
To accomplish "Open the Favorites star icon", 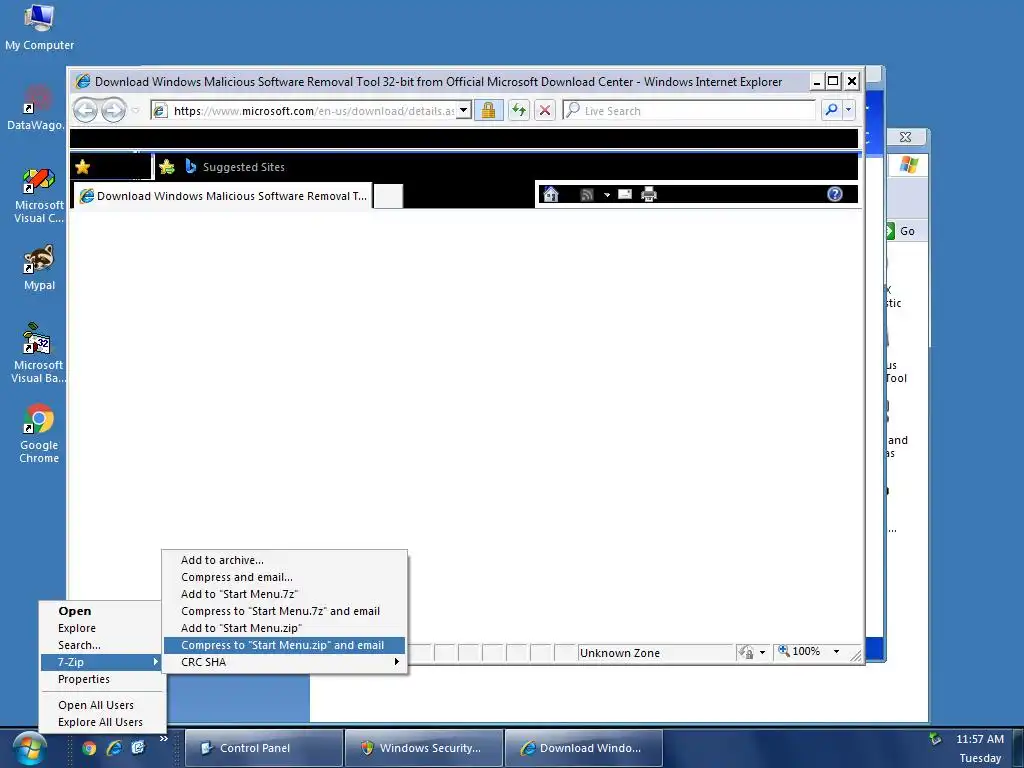I will (x=83, y=167).
